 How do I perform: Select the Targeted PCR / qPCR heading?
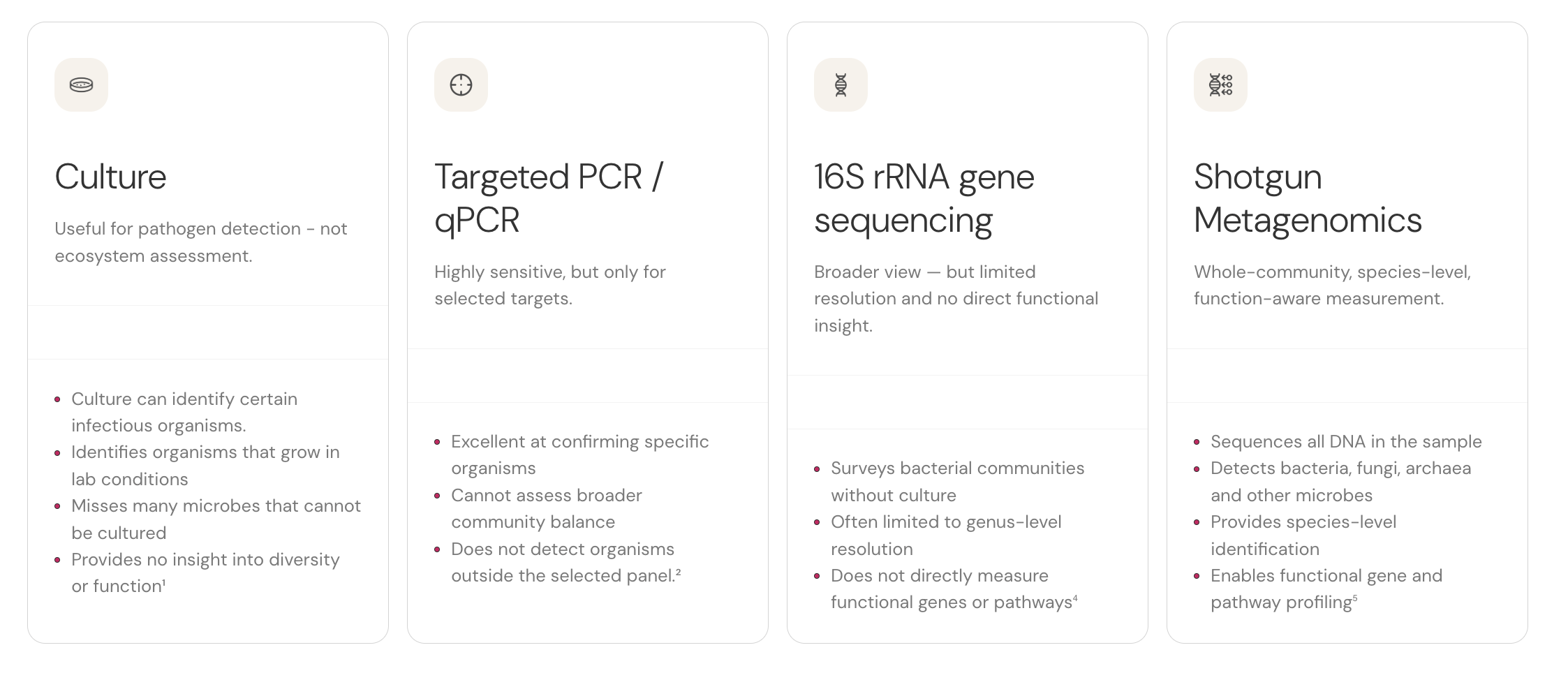[549, 198]
